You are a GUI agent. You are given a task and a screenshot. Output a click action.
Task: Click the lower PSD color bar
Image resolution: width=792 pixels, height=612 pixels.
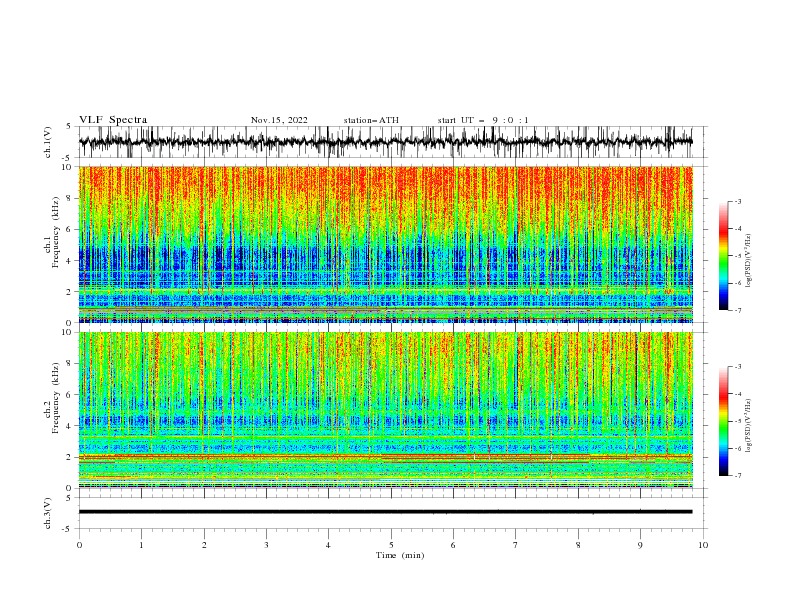(x=723, y=421)
